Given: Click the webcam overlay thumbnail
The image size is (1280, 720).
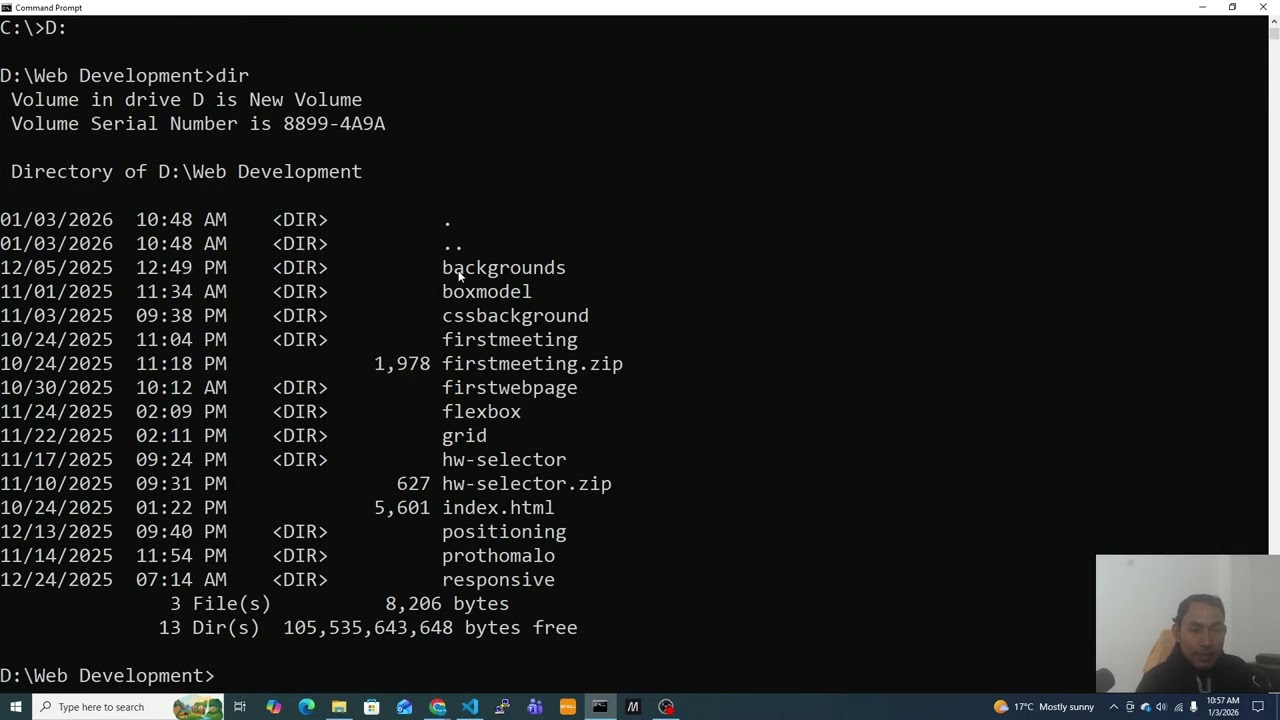Looking at the screenshot, I should tap(1186, 624).
